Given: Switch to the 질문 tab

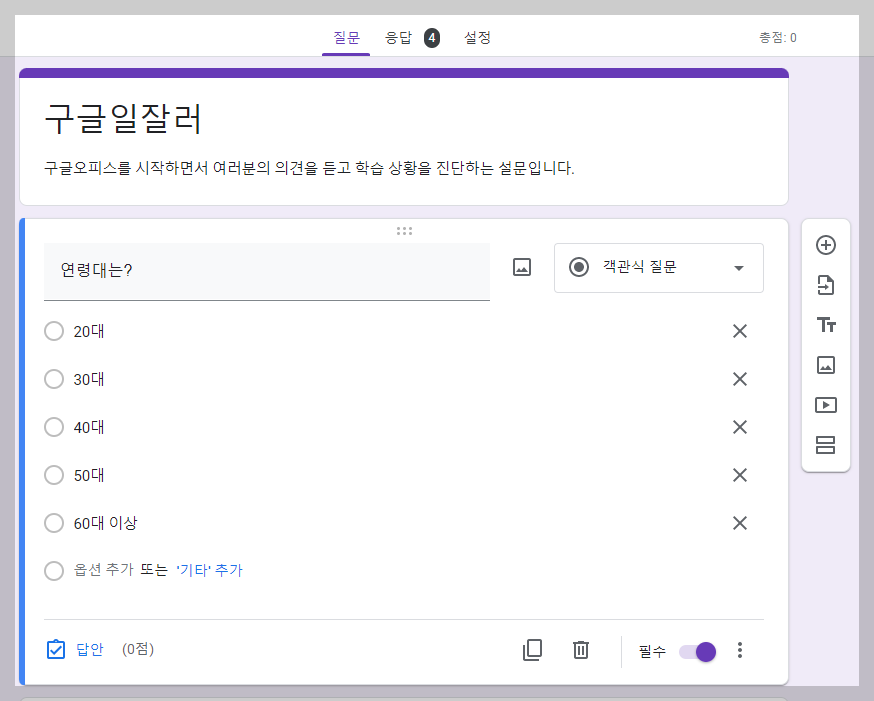Looking at the screenshot, I should [x=346, y=38].
